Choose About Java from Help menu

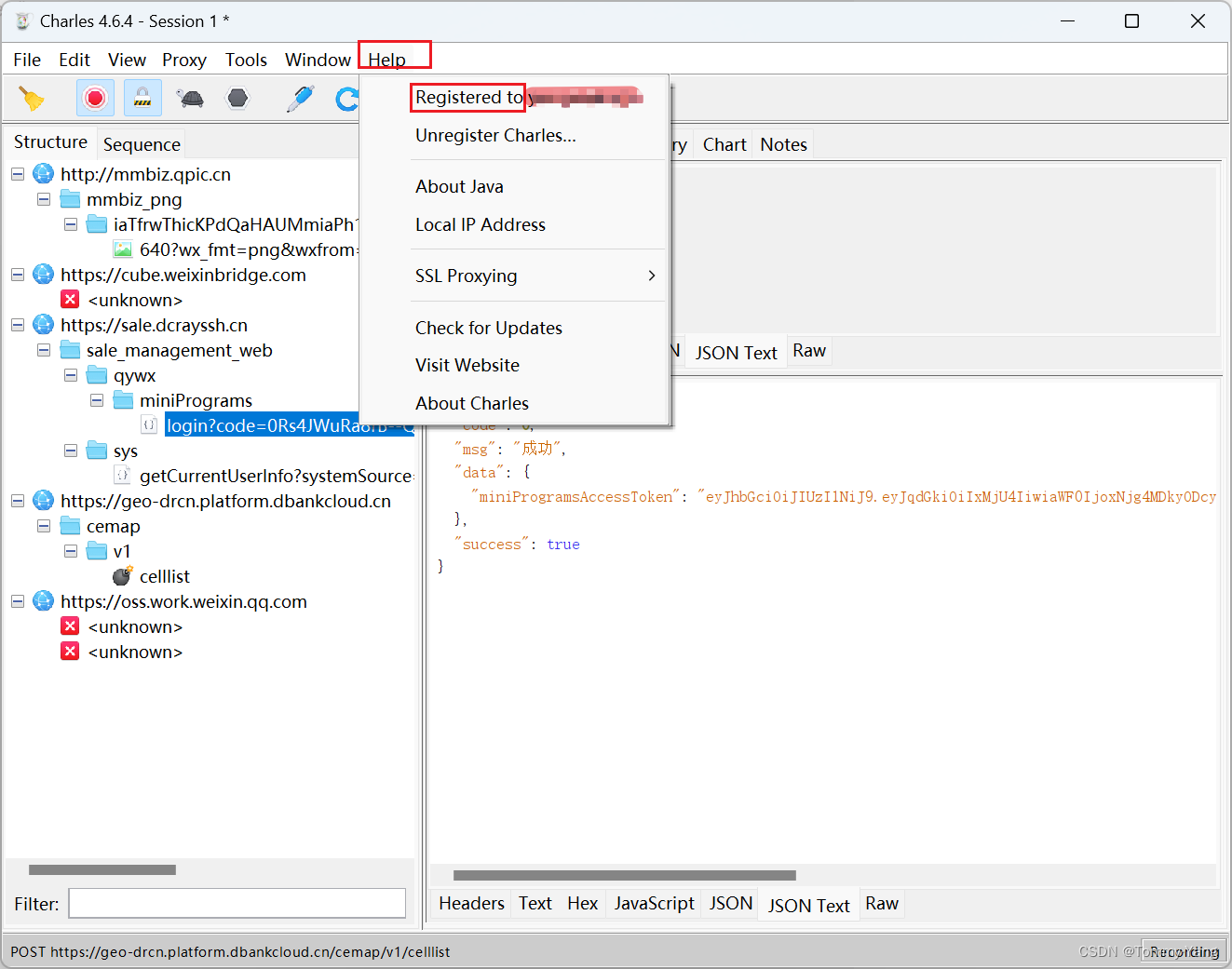pos(537,186)
